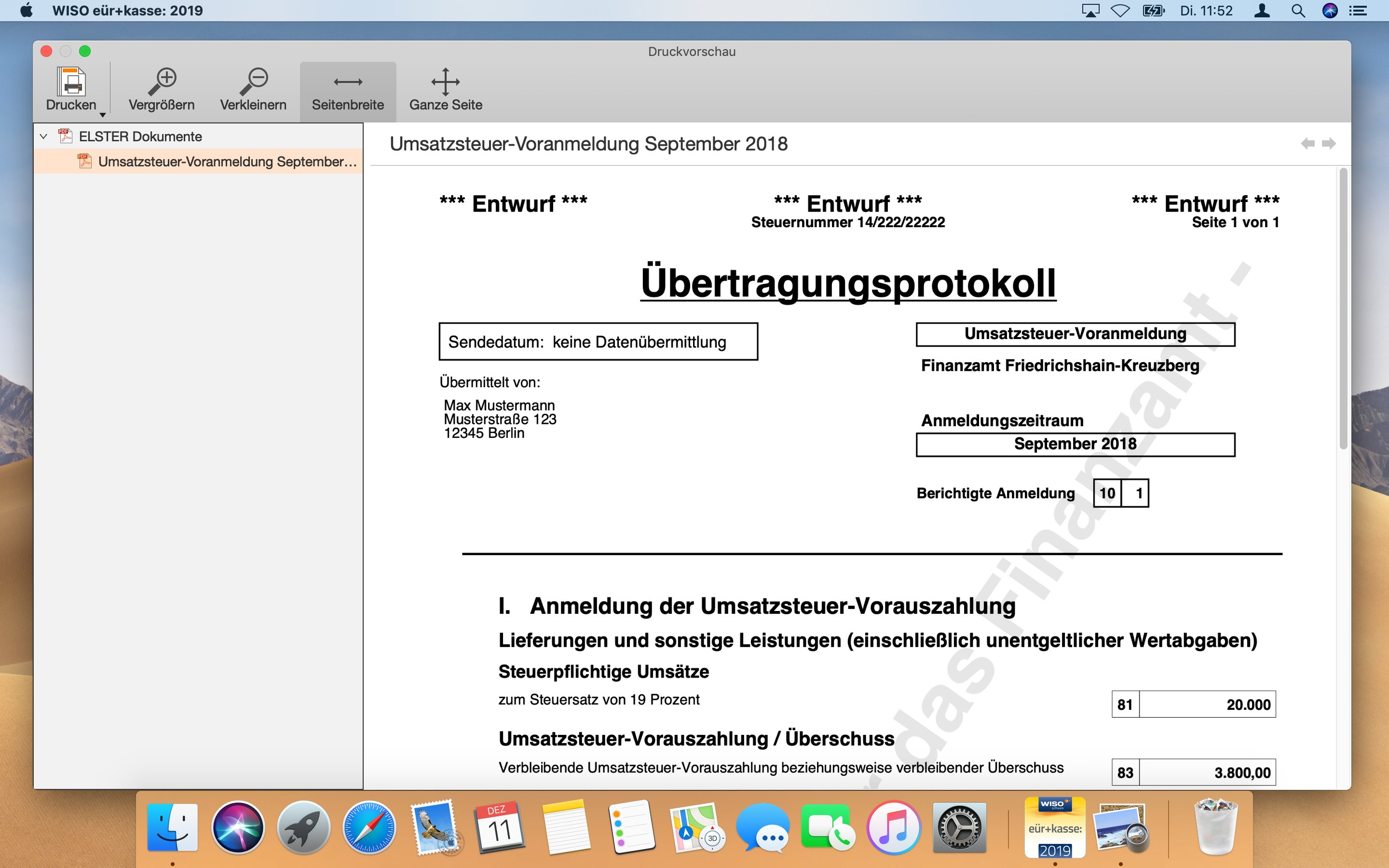Open the Apple menu

27,10
